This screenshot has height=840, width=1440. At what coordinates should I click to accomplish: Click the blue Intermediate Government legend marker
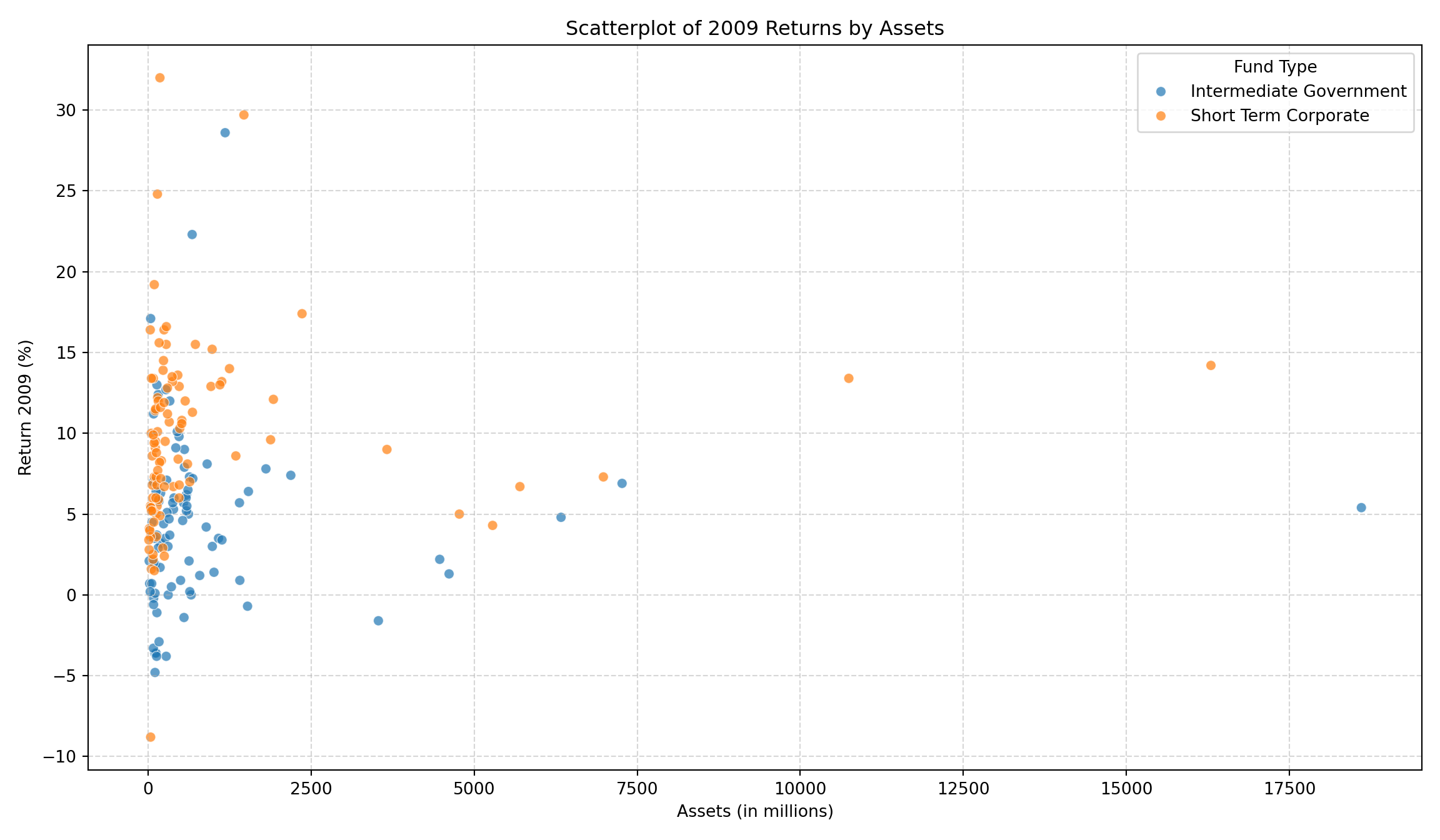[x=1161, y=92]
